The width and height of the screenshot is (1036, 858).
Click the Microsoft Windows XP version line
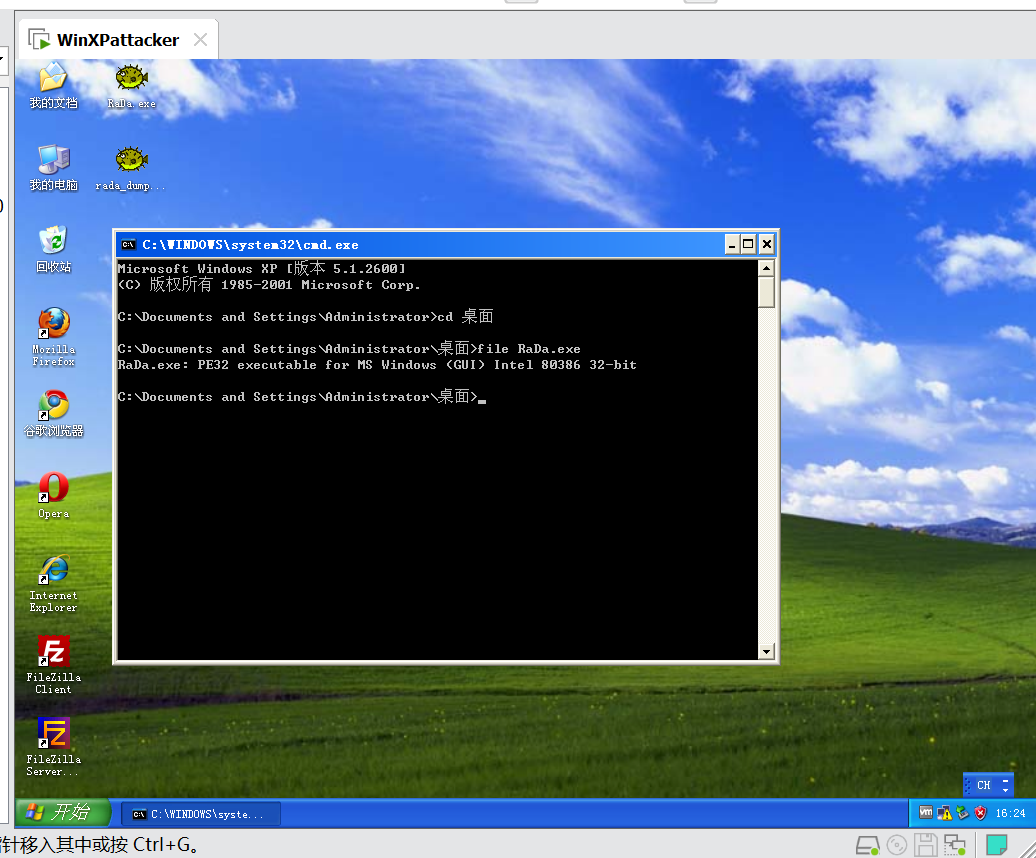tap(262, 268)
